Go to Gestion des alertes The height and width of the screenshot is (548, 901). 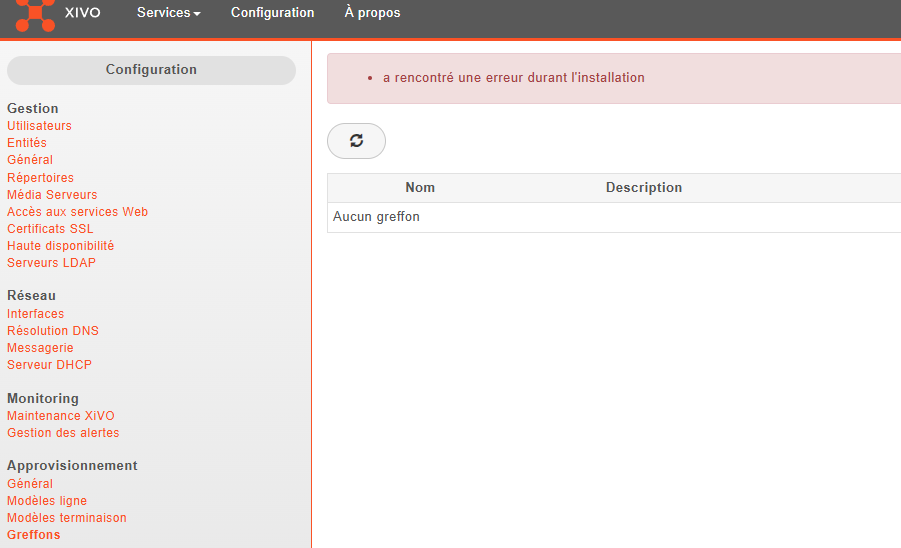63,433
